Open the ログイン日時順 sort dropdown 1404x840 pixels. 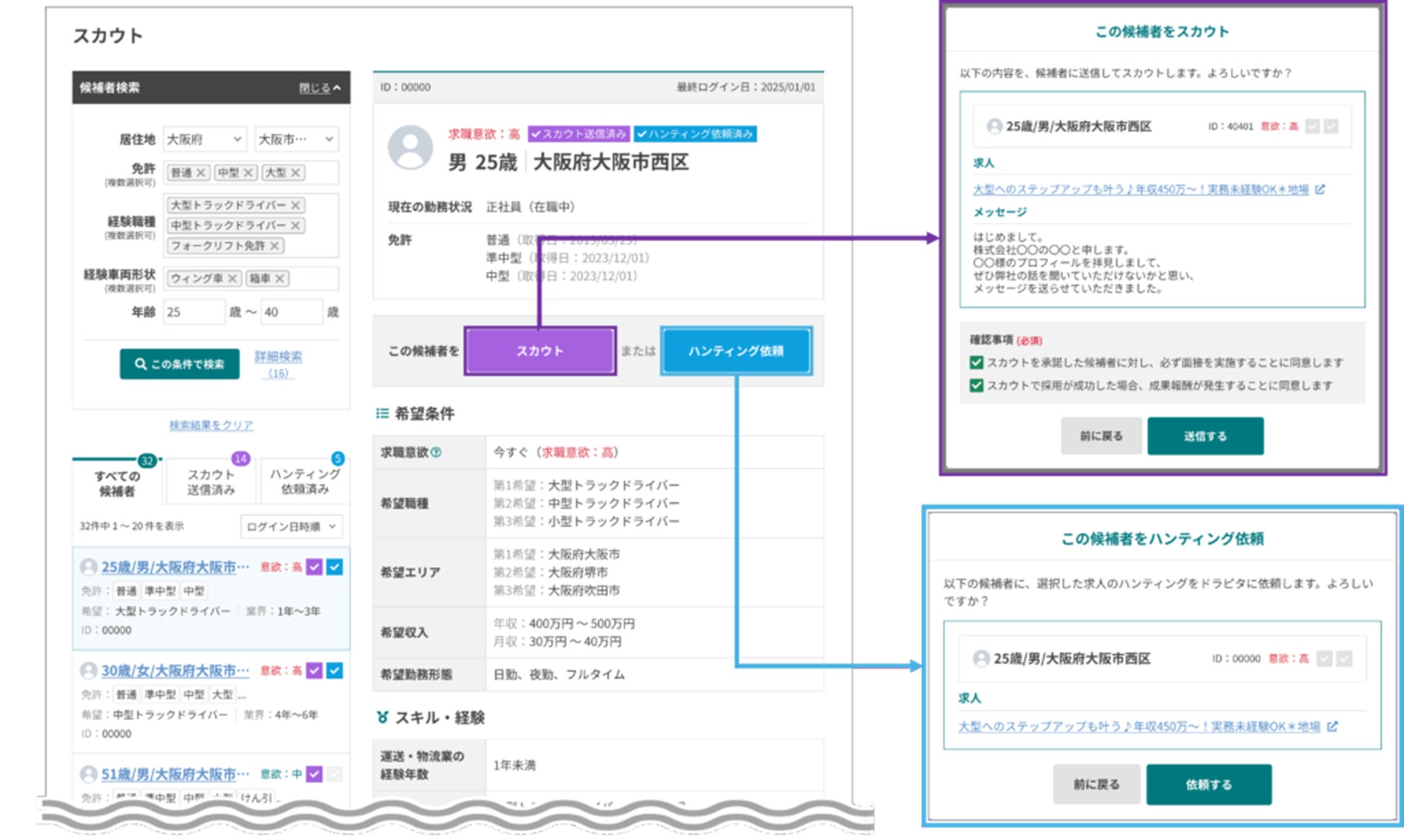[x=291, y=527]
